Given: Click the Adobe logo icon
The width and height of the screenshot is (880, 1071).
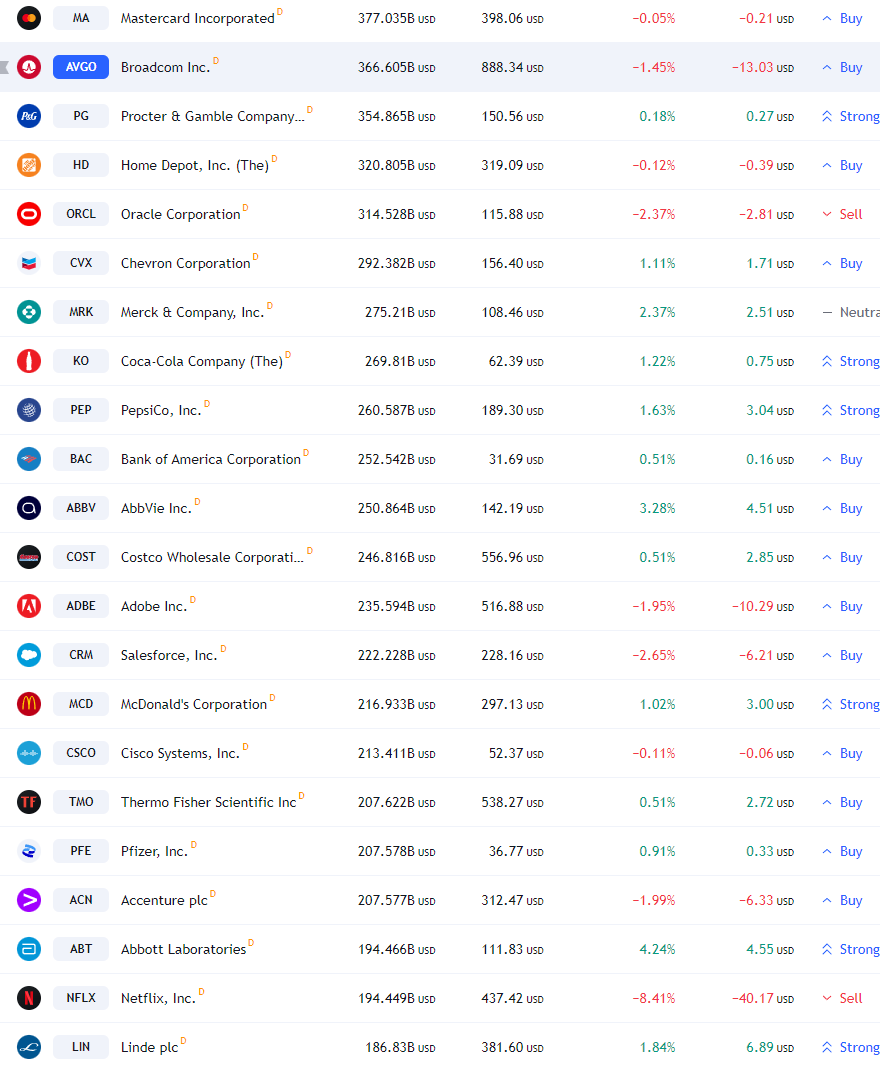Looking at the screenshot, I should [x=29, y=606].
